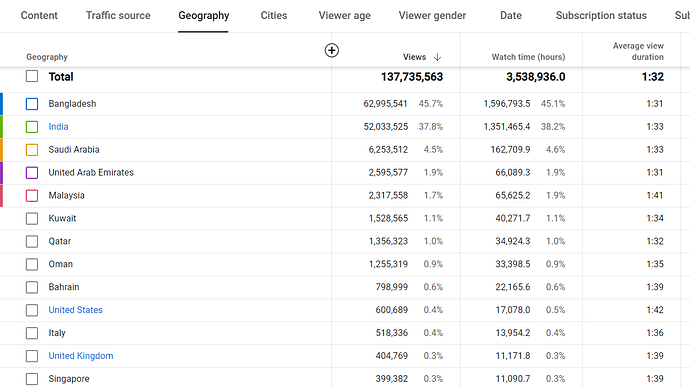Click Italy watch time 13,954.2
The height and width of the screenshot is (388, 690).
(513, 333)
